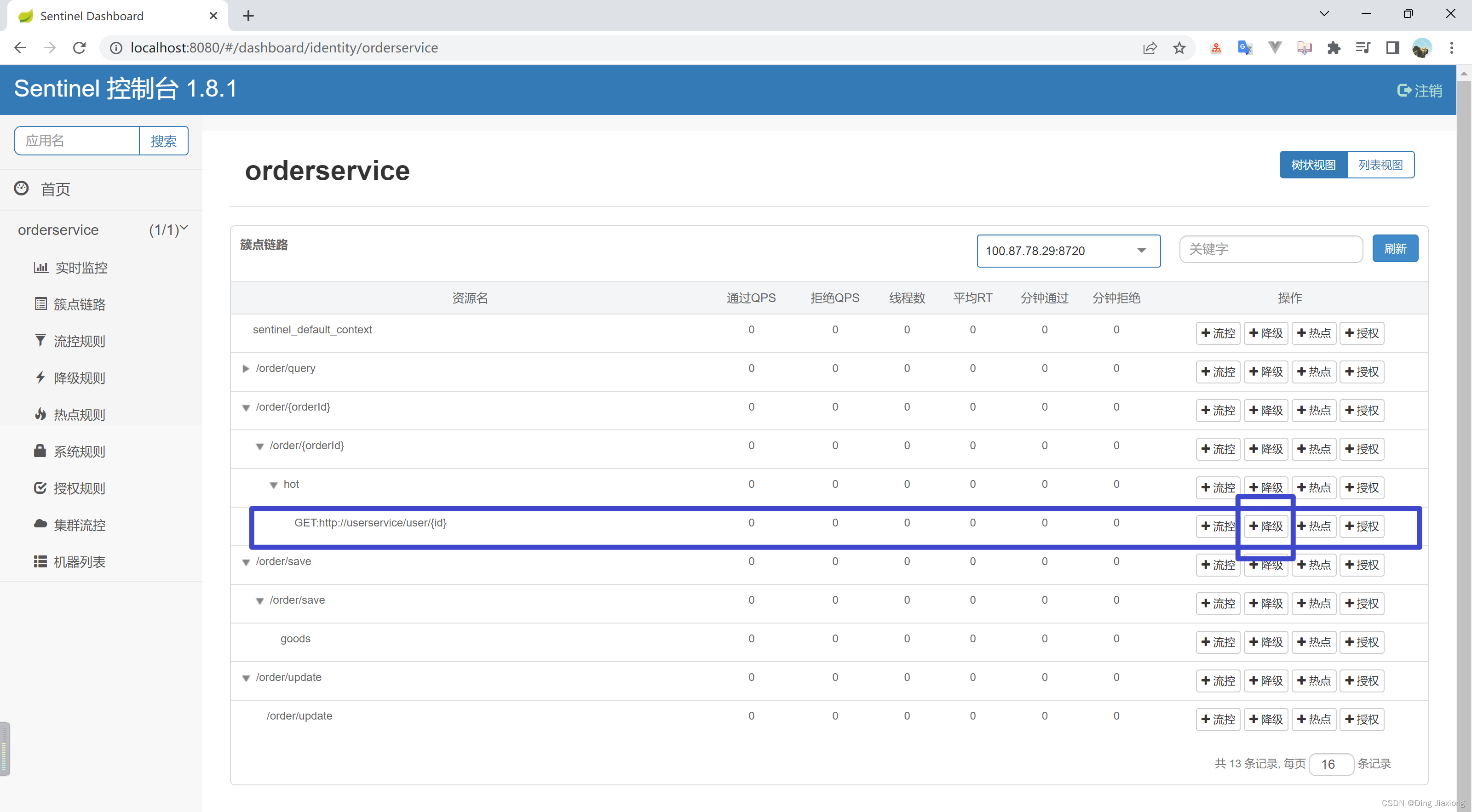Switch to 树状视图 tree view
Viewport: 1472px width, 812px height.
(x=1312, y=165)
